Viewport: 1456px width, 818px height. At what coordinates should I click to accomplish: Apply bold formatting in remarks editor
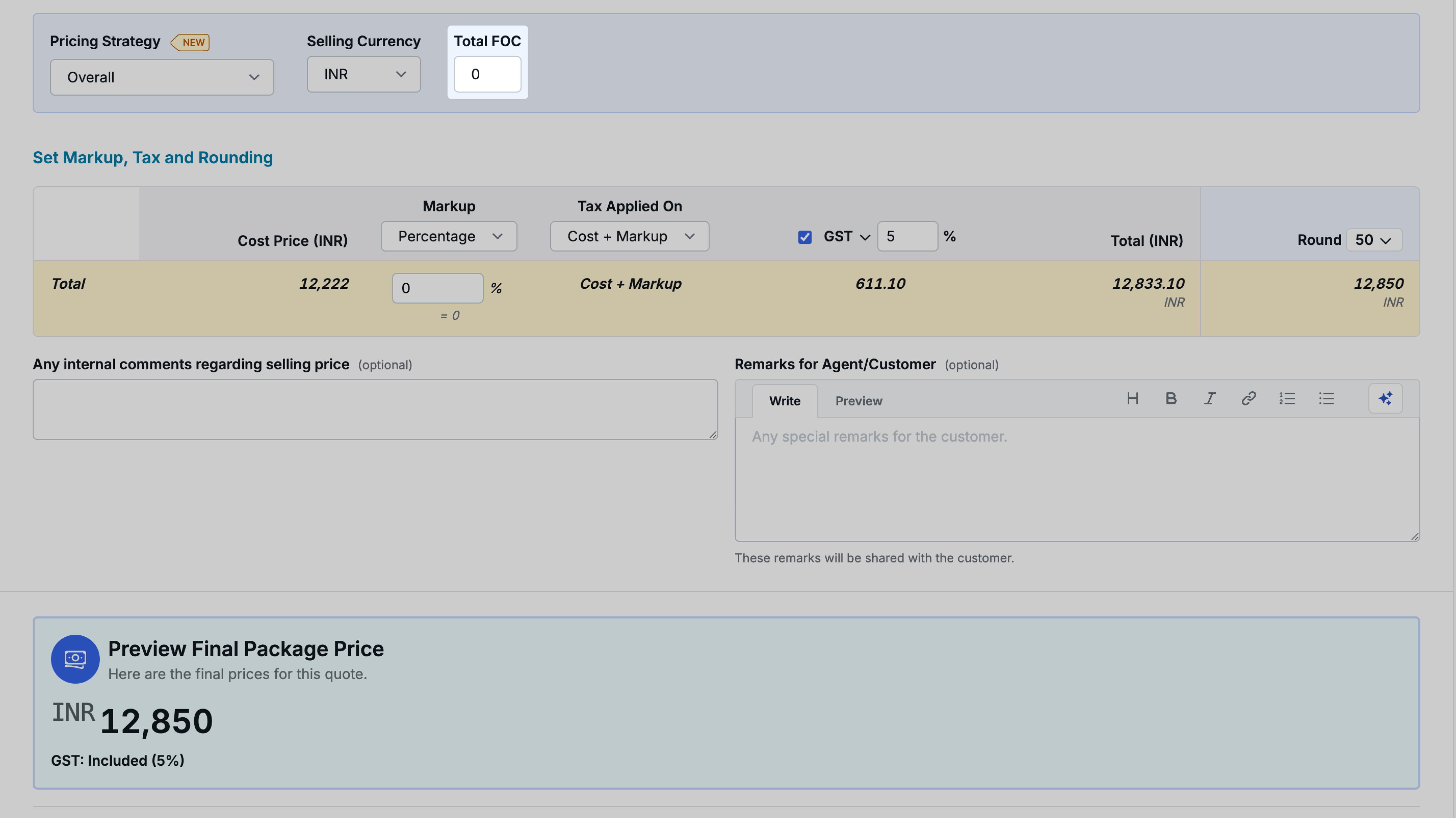(x=1171, y=399)
